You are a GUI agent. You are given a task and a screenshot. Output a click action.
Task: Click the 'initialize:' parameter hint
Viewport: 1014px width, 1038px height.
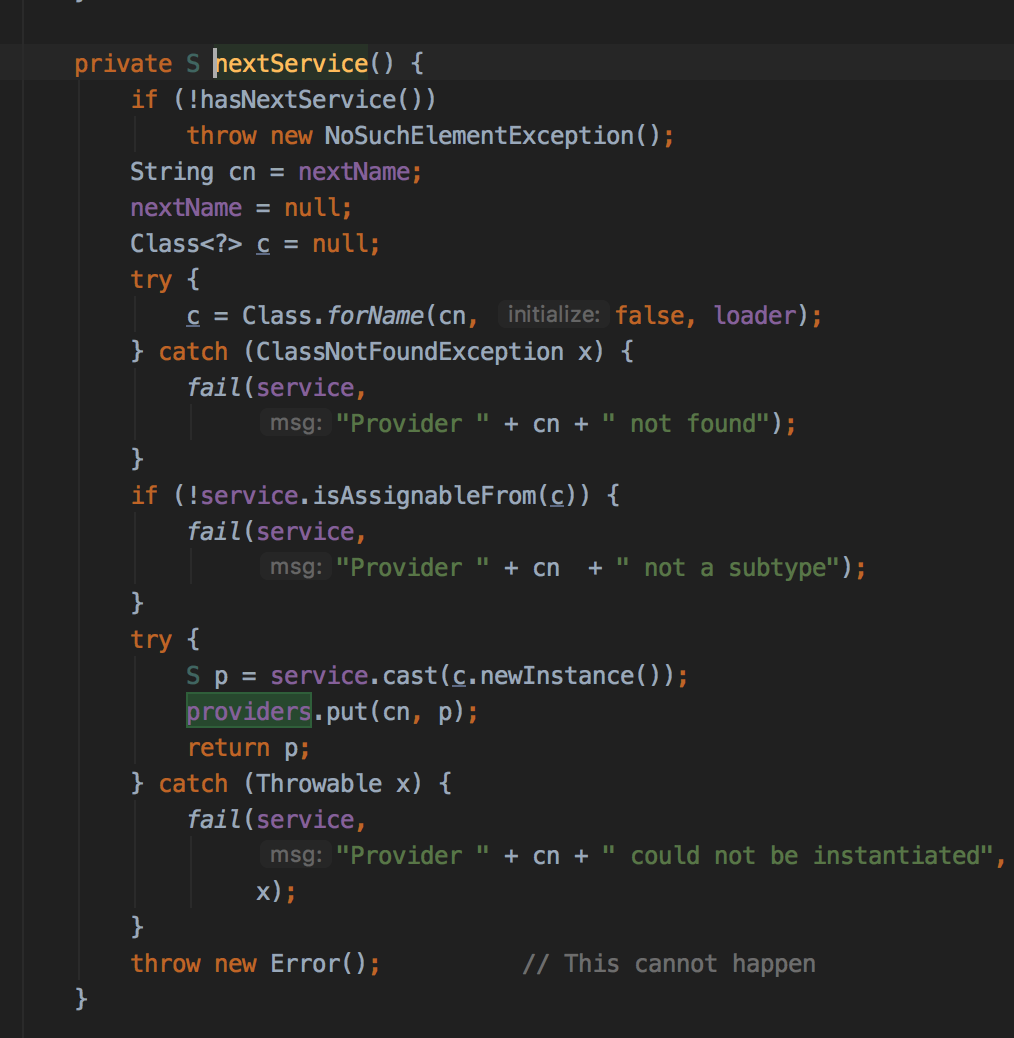tap(553, 314)
